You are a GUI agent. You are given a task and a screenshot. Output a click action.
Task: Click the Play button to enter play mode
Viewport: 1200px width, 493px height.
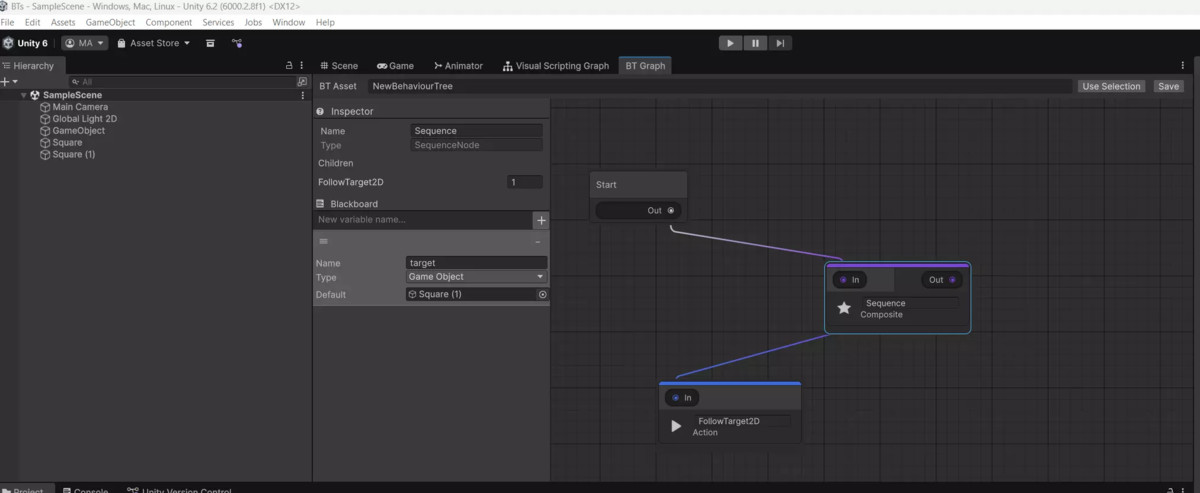[730, 43]
